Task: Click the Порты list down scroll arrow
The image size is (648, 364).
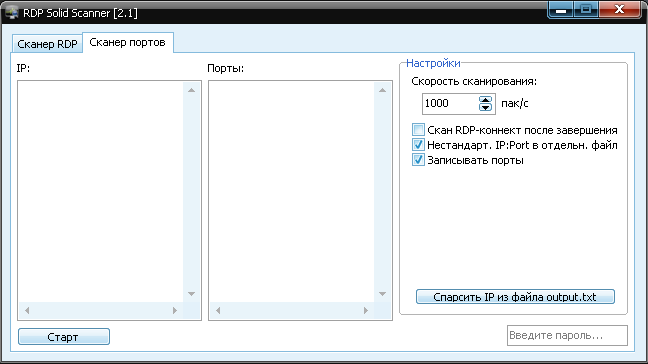Action: [382, 294]
